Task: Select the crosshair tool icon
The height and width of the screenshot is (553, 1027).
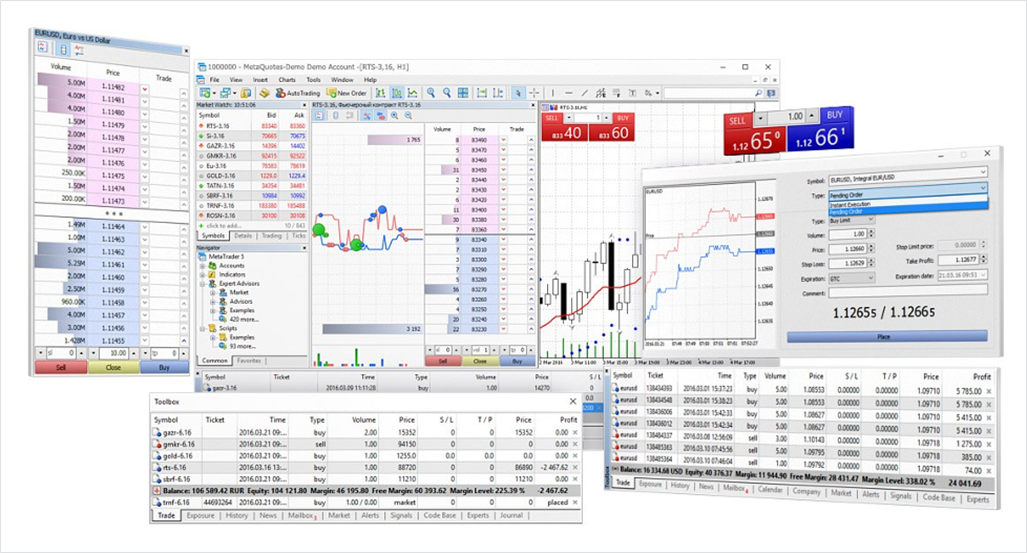Action: [x=534, y=93]
